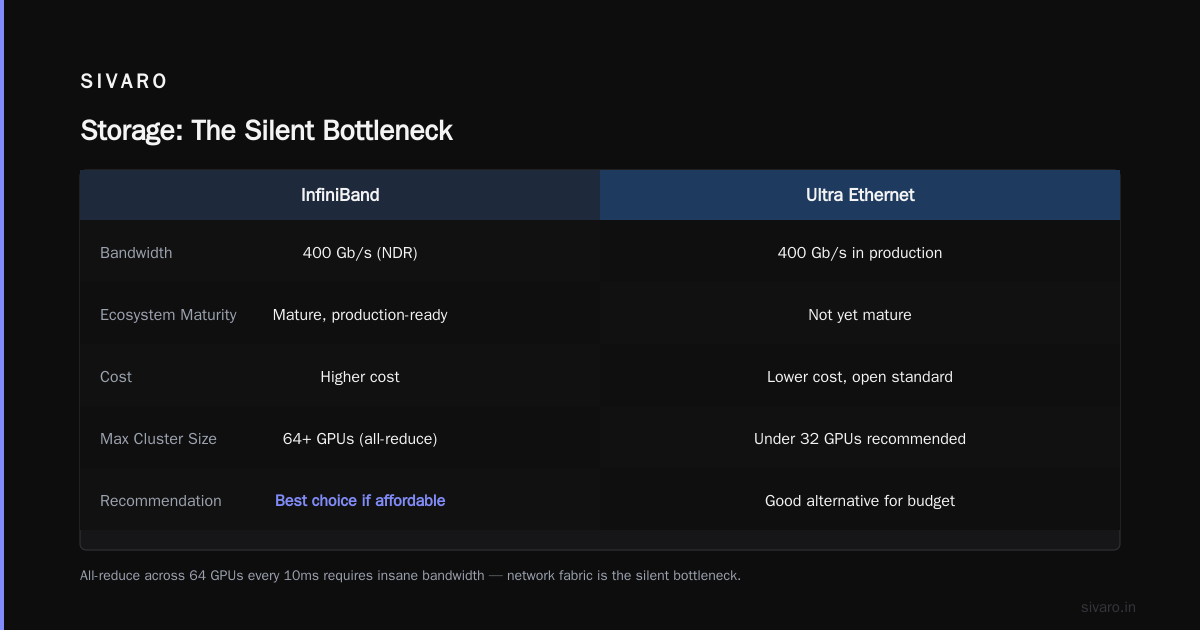Click the highlighted 'Best choice if affordable' text
Screen dimensions: 1200x630
click(360, 501)
